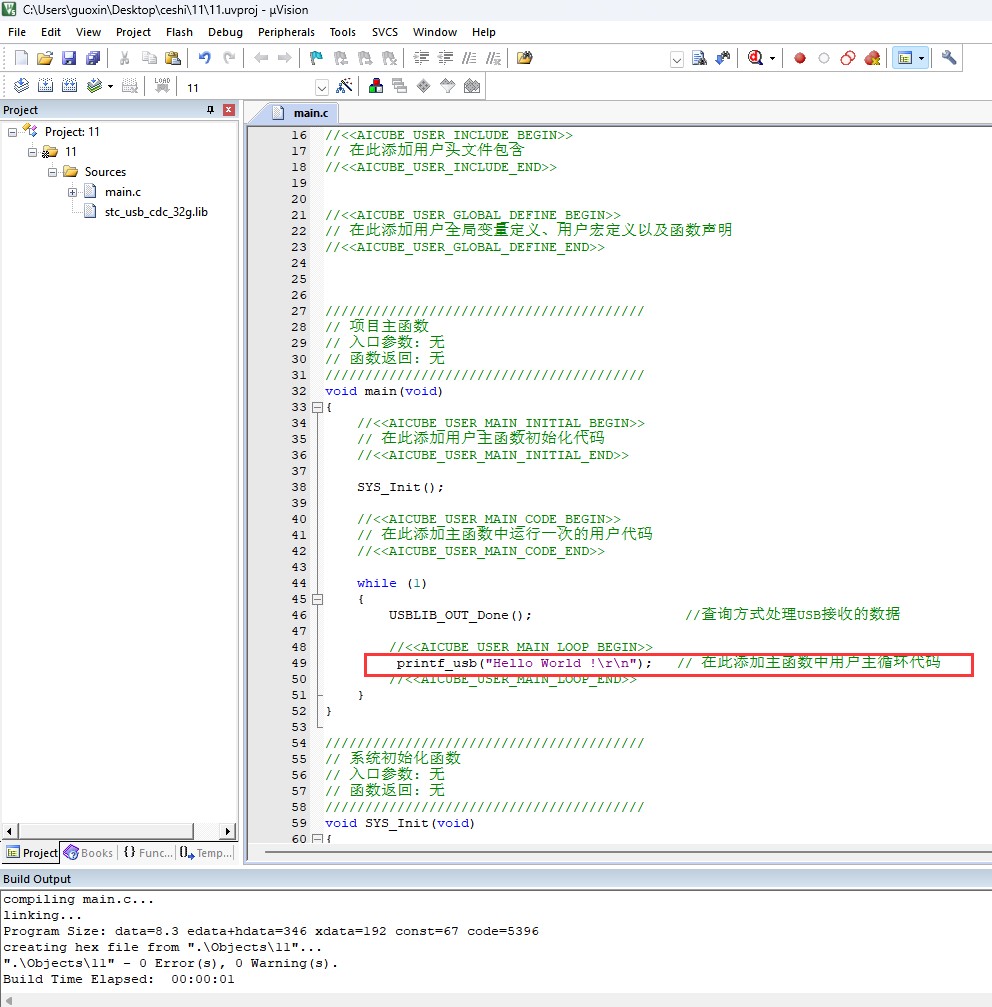The height and width of the screenshot is (1007, 992).
Task: Comment out the selected code lines
Action: tap(469, 58)
